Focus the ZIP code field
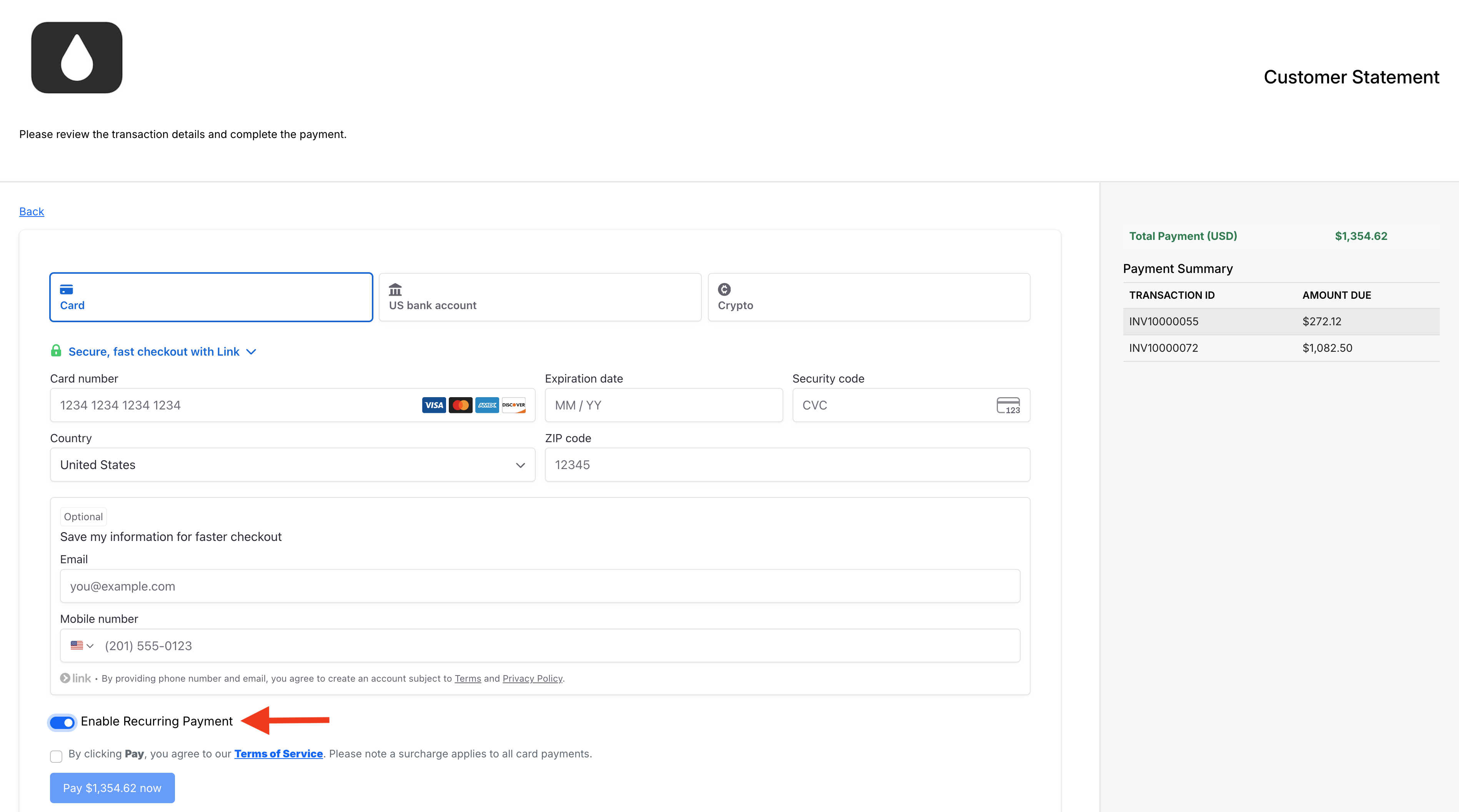 (787, 465)
